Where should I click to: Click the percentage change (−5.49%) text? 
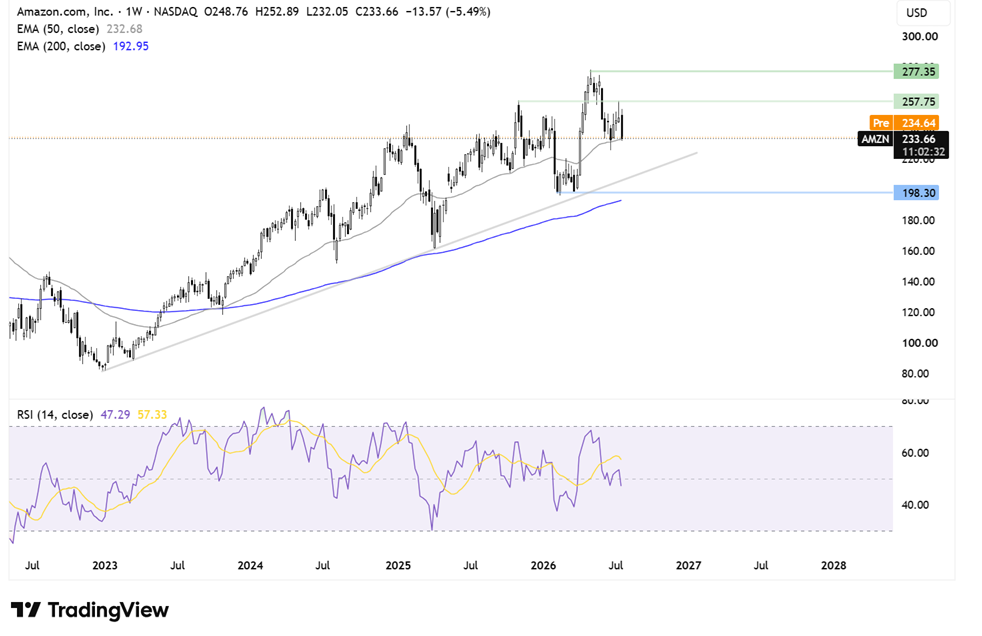point(468,11)
